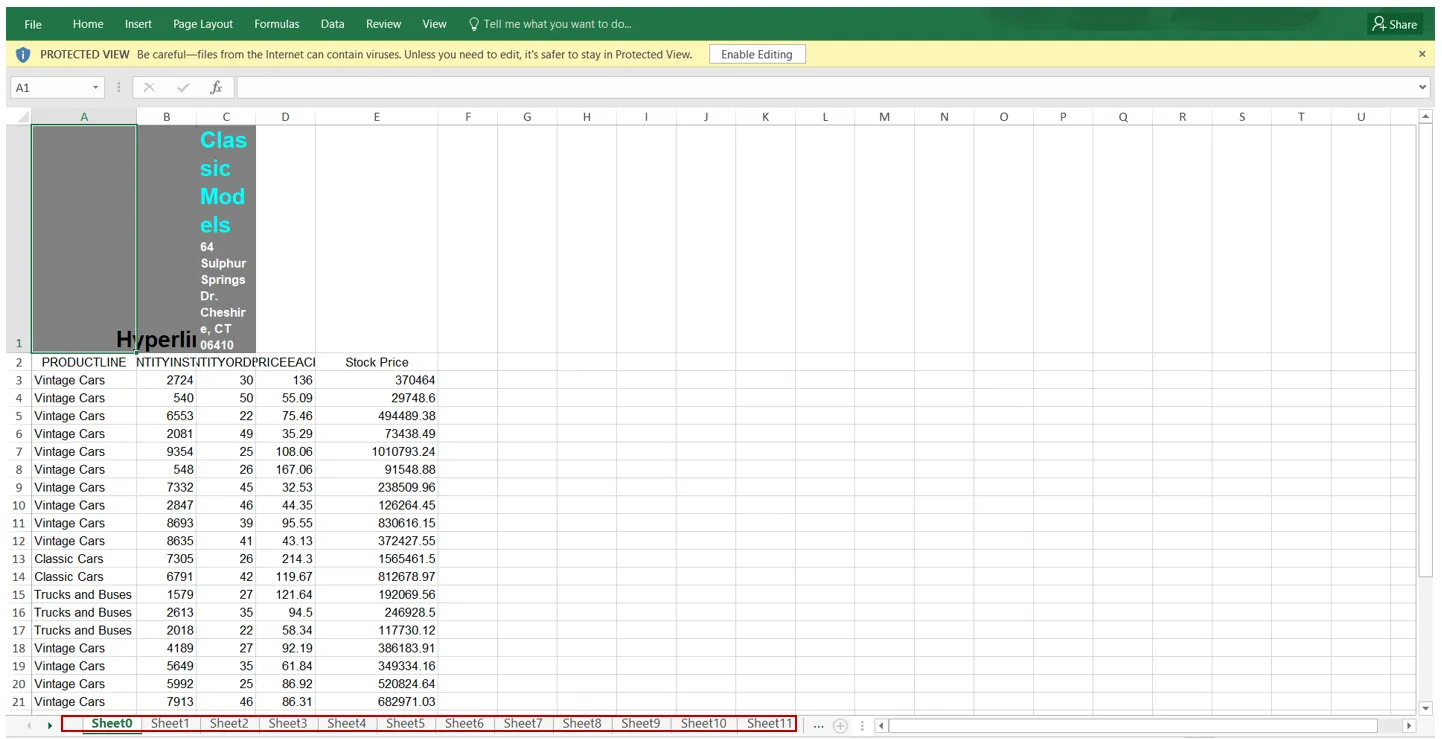Click the horizontal scrollbar right arrow

tap(1409, 725)
